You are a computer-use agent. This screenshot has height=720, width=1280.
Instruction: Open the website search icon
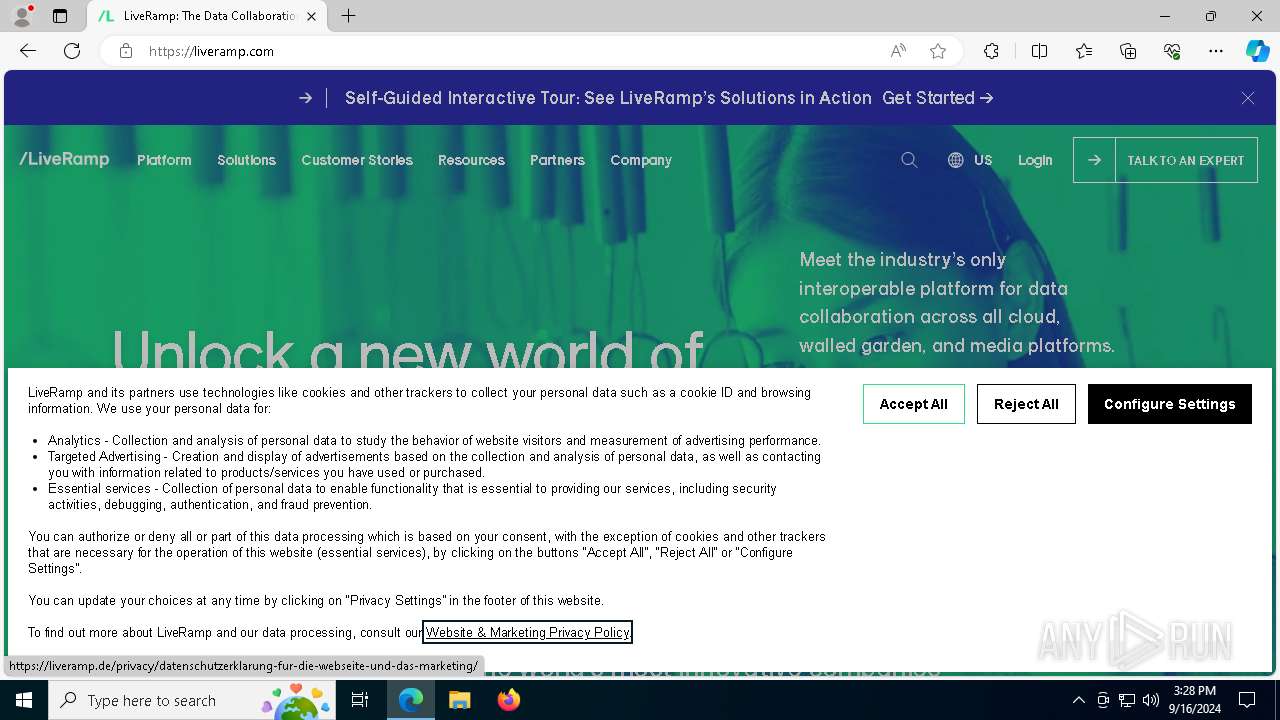point(909,160)
